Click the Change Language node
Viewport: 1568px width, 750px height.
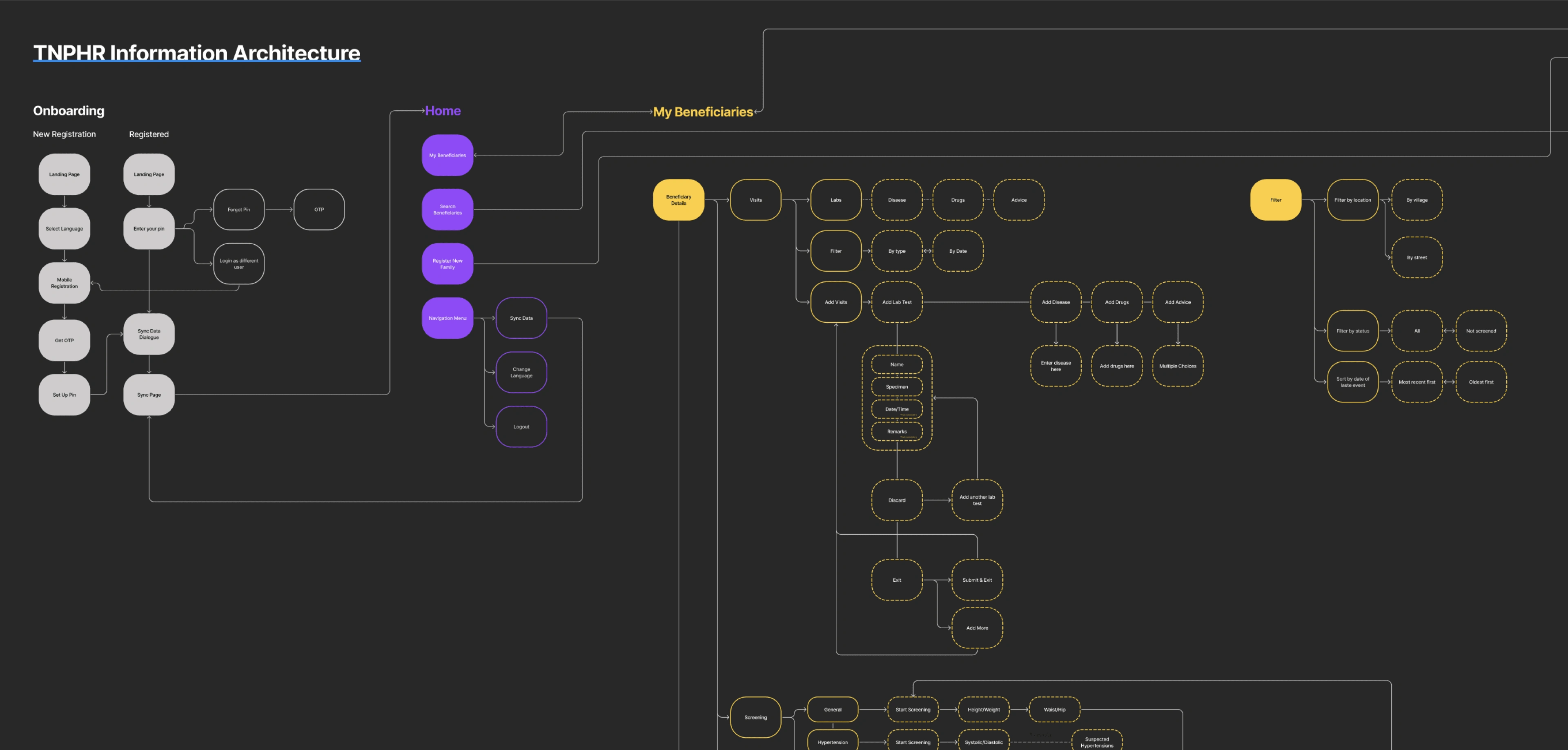tap(521, 373)
